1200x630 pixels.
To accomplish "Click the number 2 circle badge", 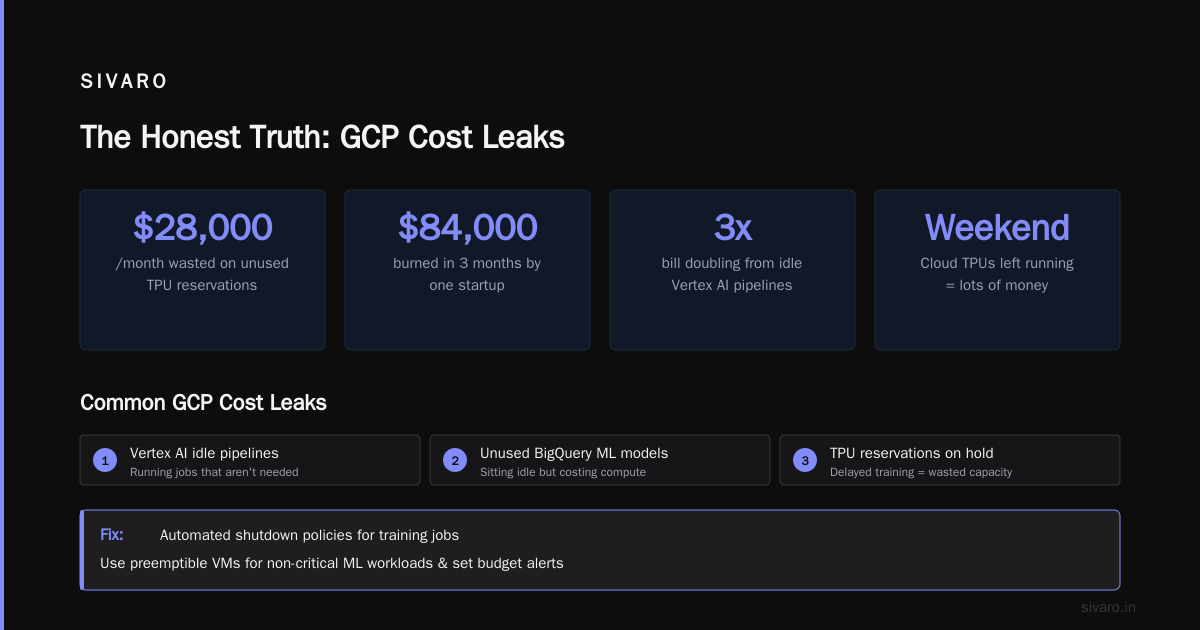I will coord(455,460).
